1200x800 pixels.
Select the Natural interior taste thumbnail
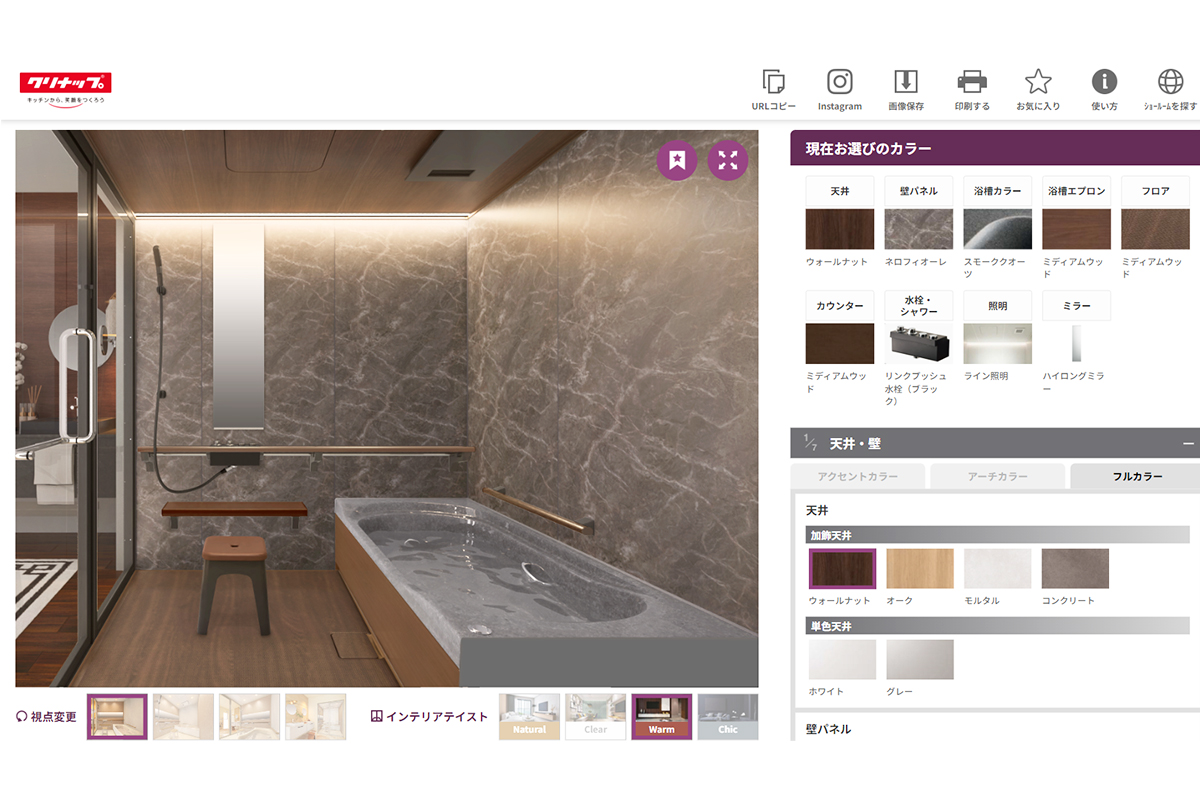pyautogui.click(x=529, y=717)
